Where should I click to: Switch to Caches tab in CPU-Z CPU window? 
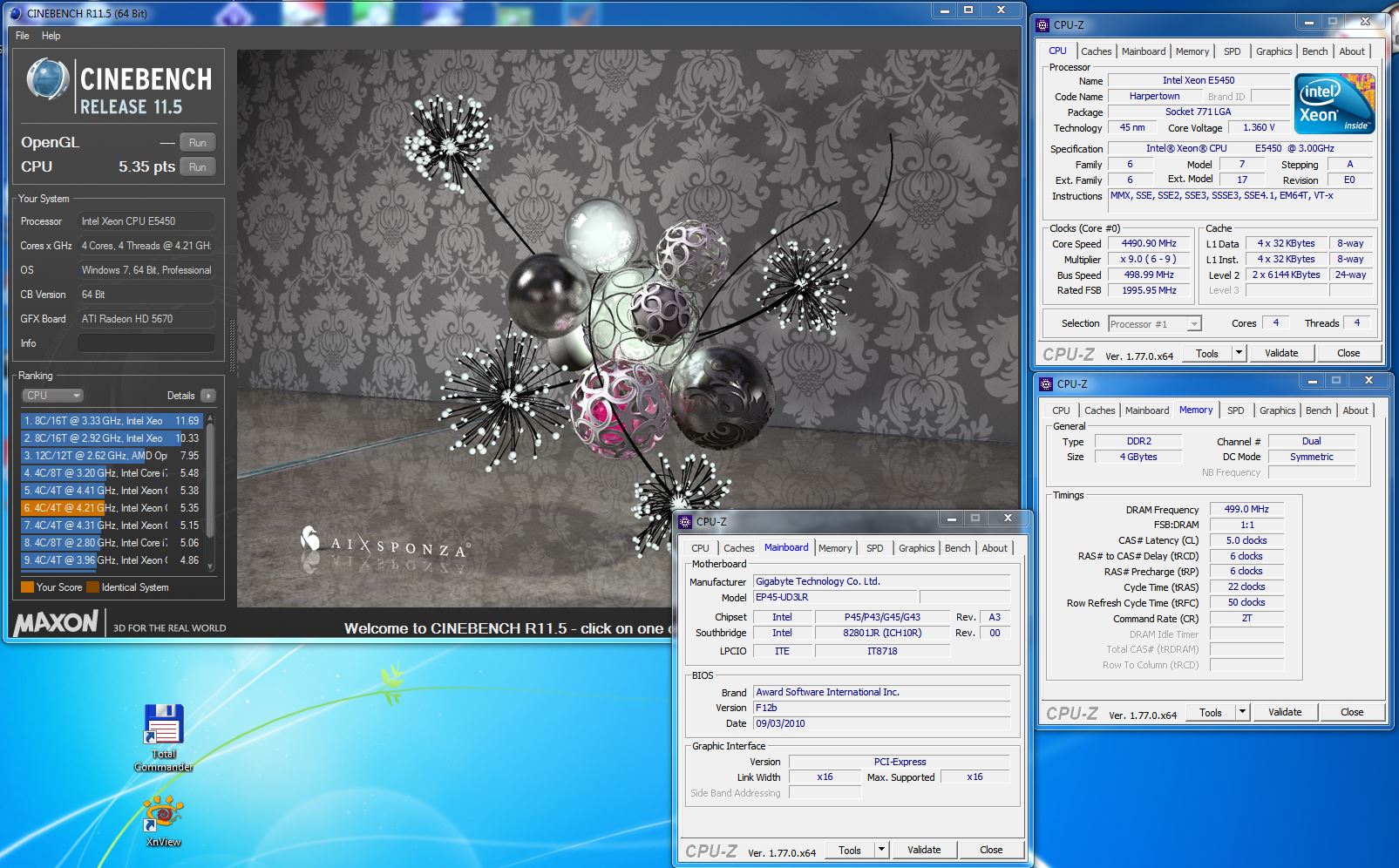click(x=1096, y=51)
